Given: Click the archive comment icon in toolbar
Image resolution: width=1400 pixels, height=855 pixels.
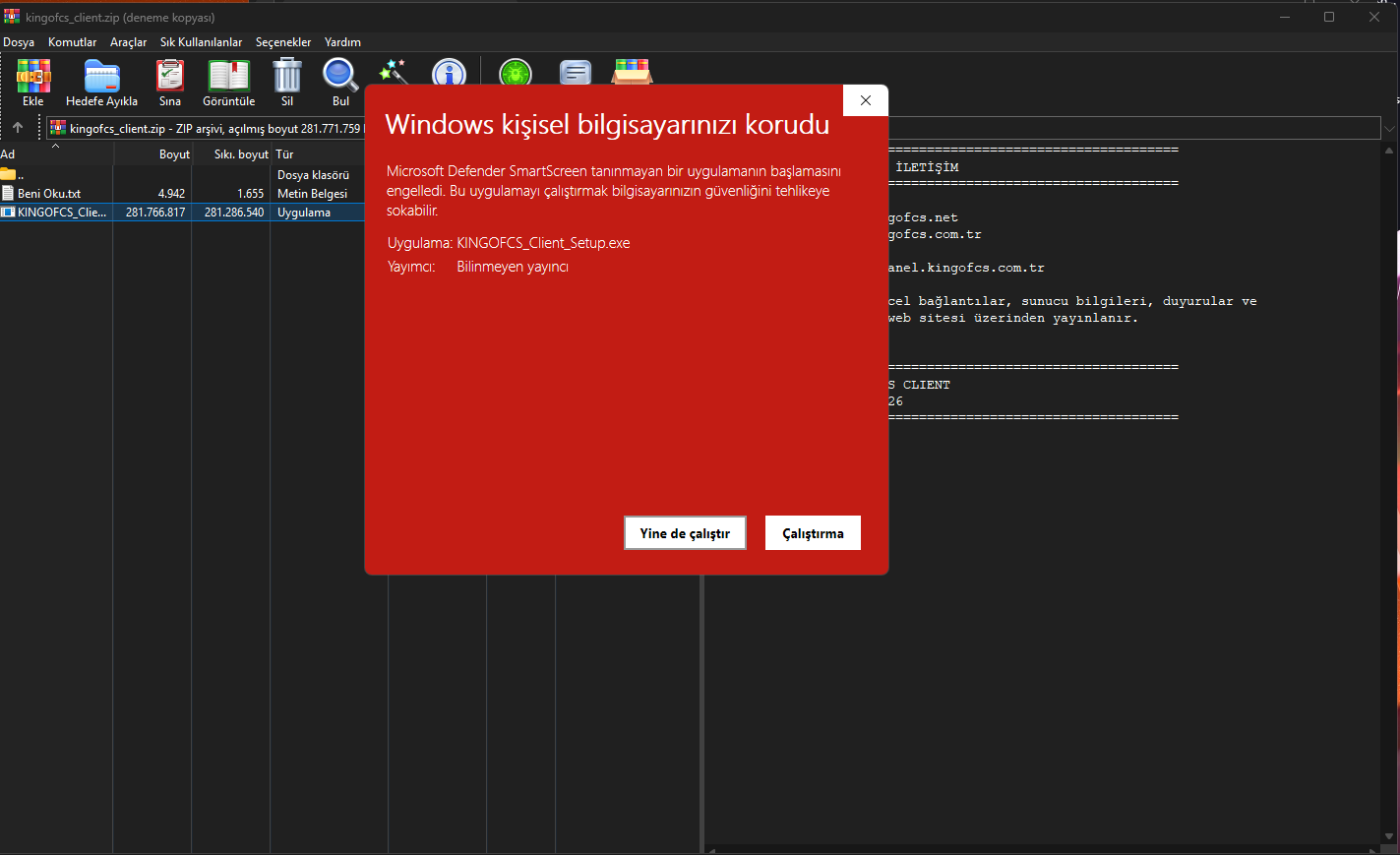Looking at the screenshot, I should pos(576,73).
